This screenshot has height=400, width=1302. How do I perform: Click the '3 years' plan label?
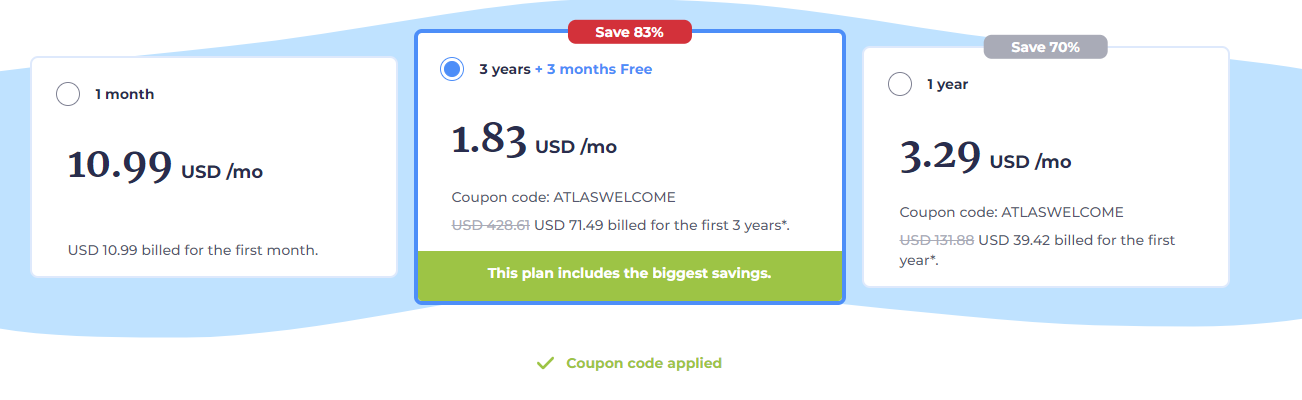pyautogui.click(x=504, y=69)
